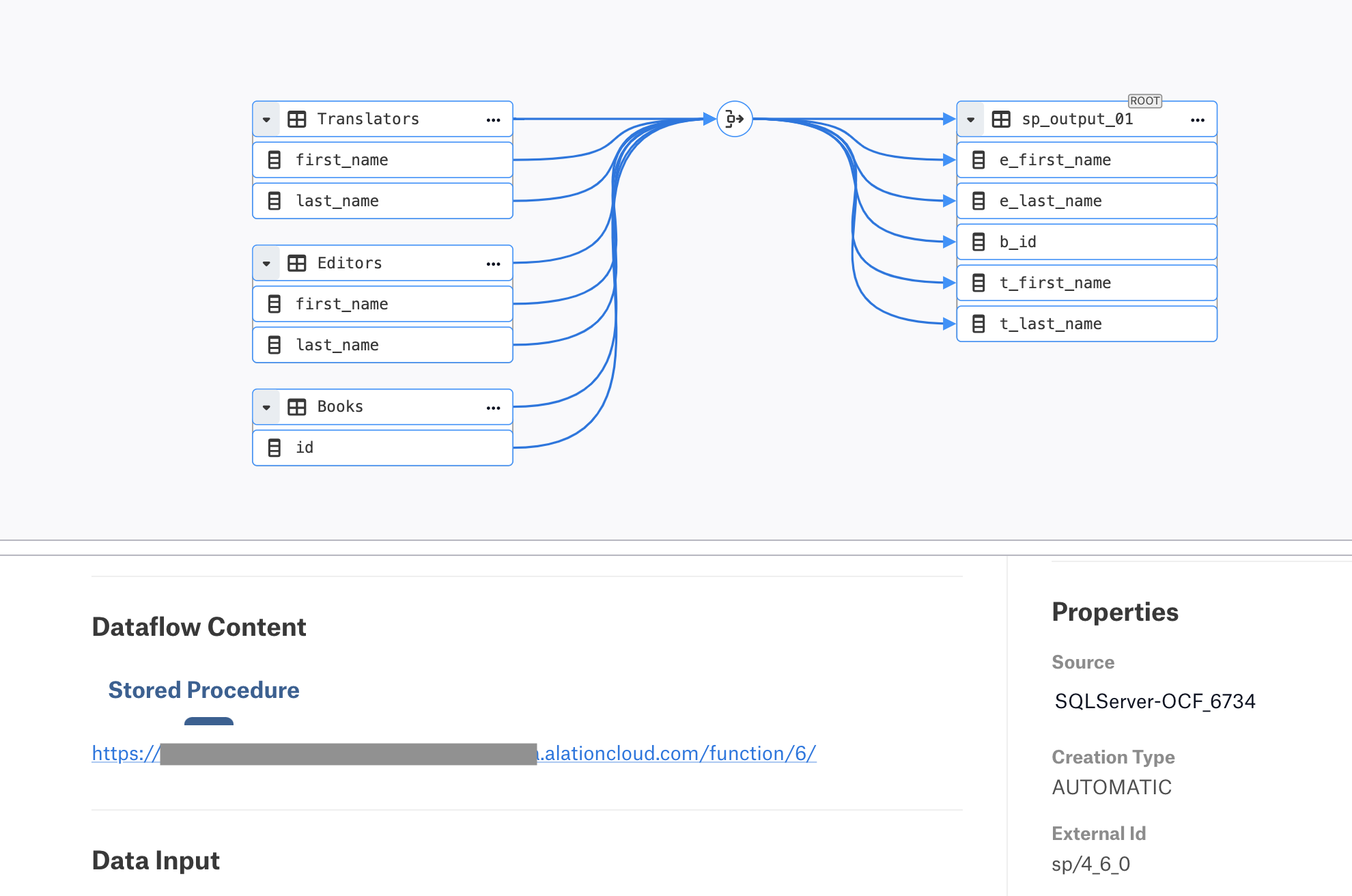Click the Books table icon
This screenshot has width=1352, height=896.
coord(297,407)
